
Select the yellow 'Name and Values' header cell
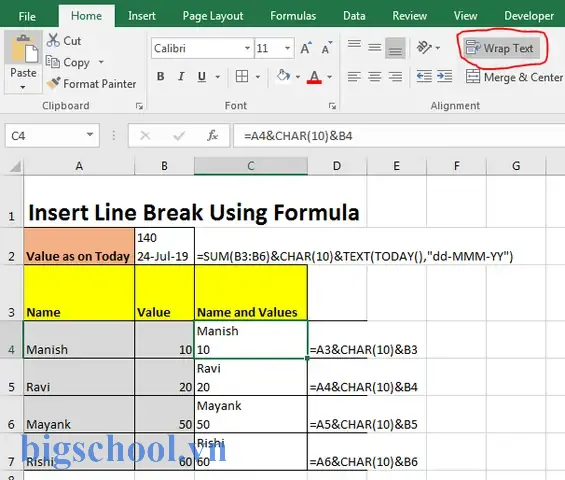coord(251,293)
